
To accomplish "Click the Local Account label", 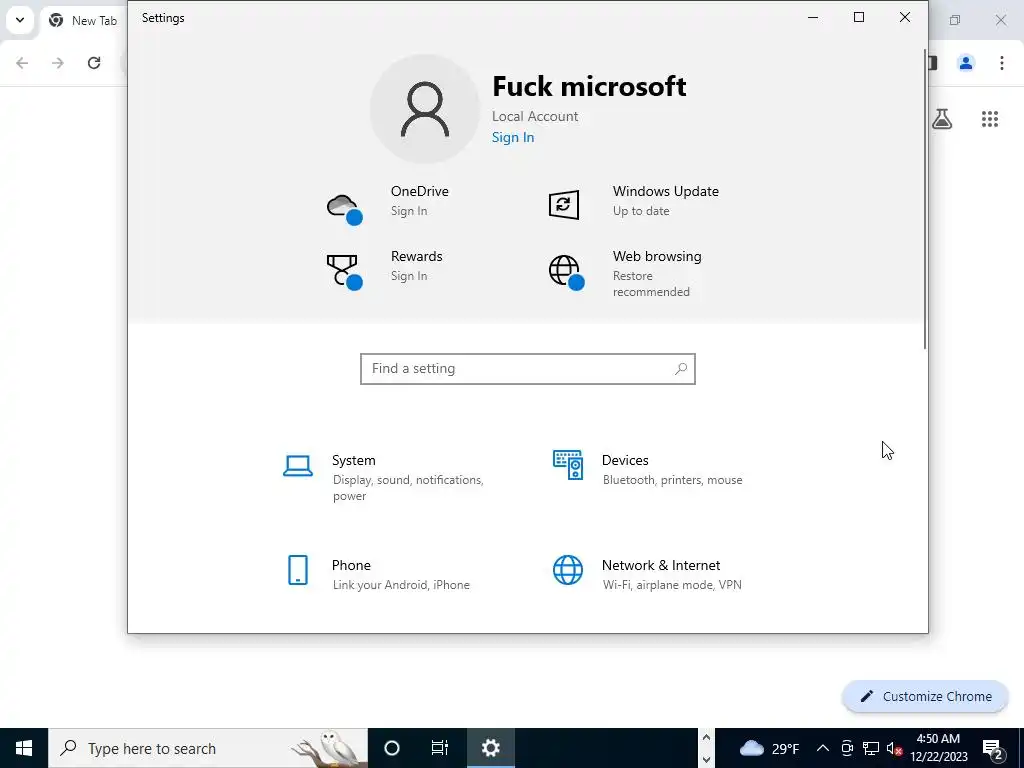I will (535, 116).
